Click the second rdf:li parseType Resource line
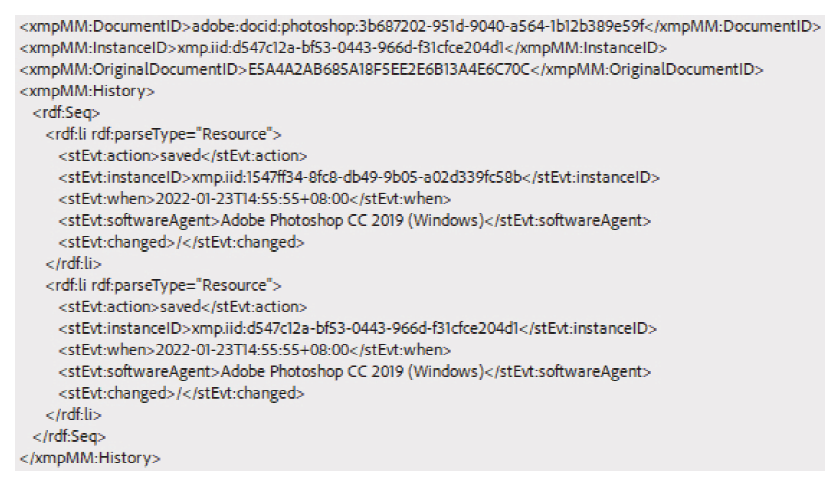Screen dimensions: 839x479 (164, 285)
